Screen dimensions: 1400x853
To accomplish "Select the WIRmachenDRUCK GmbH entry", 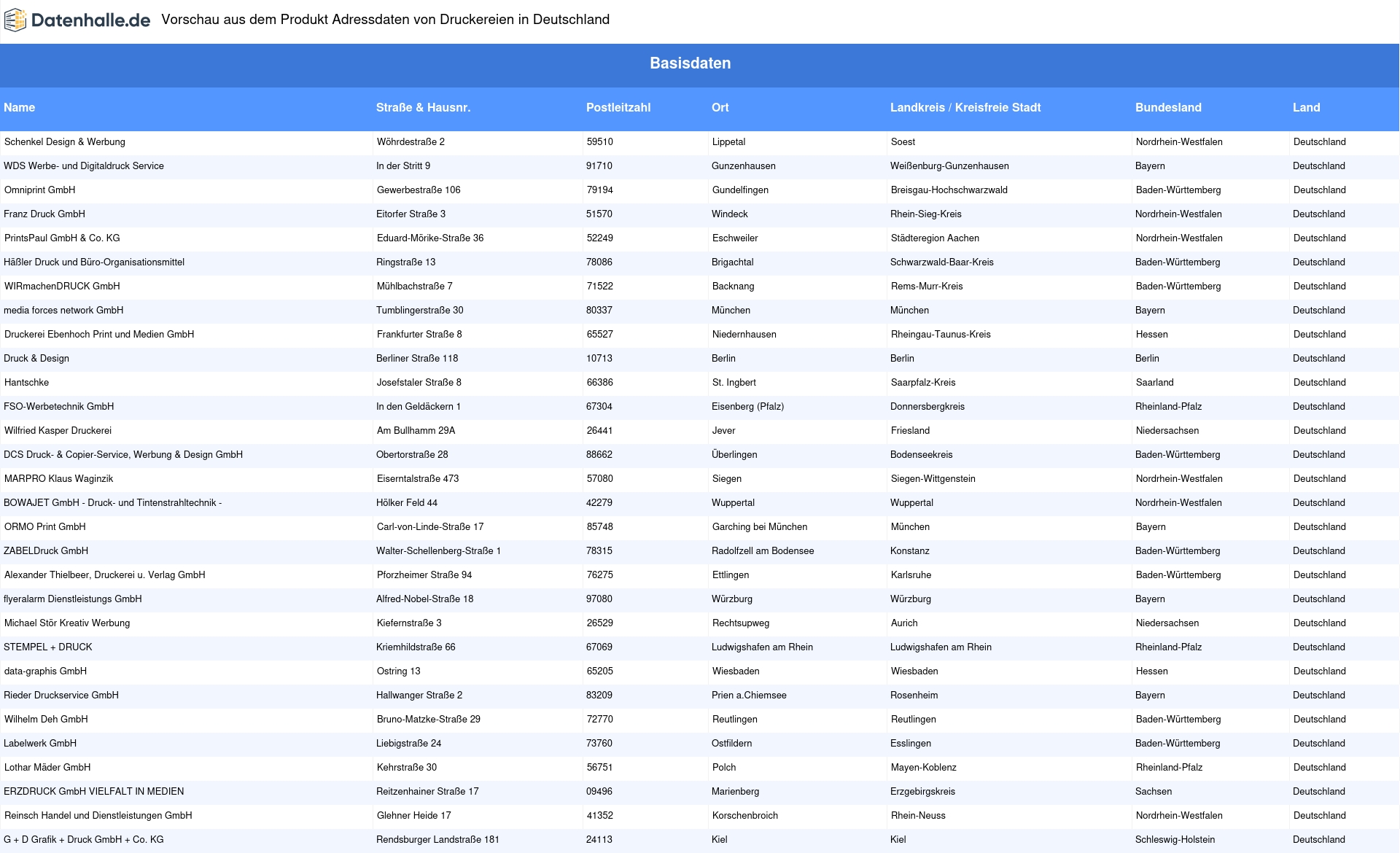I will tap(62, 287).
